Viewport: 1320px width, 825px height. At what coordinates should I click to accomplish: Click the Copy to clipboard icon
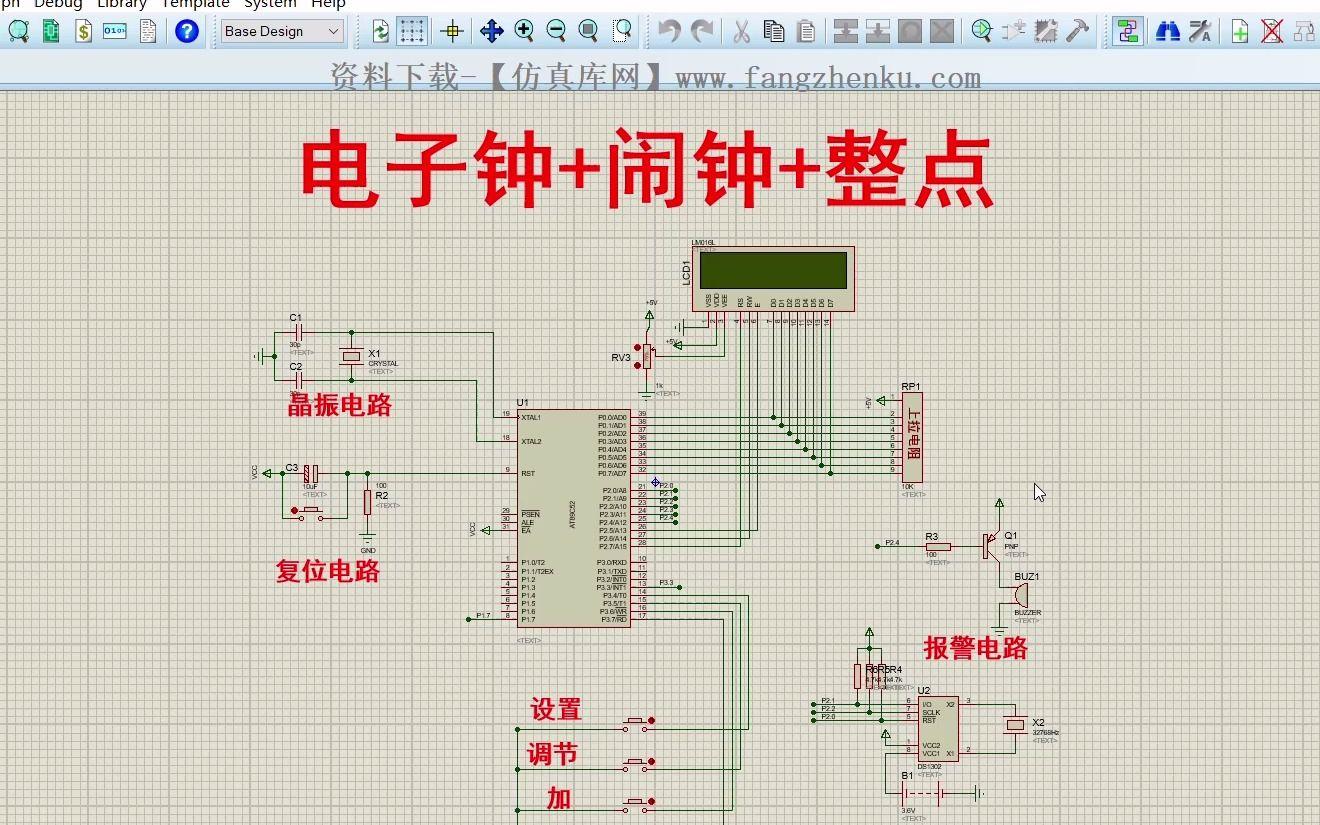773,31
